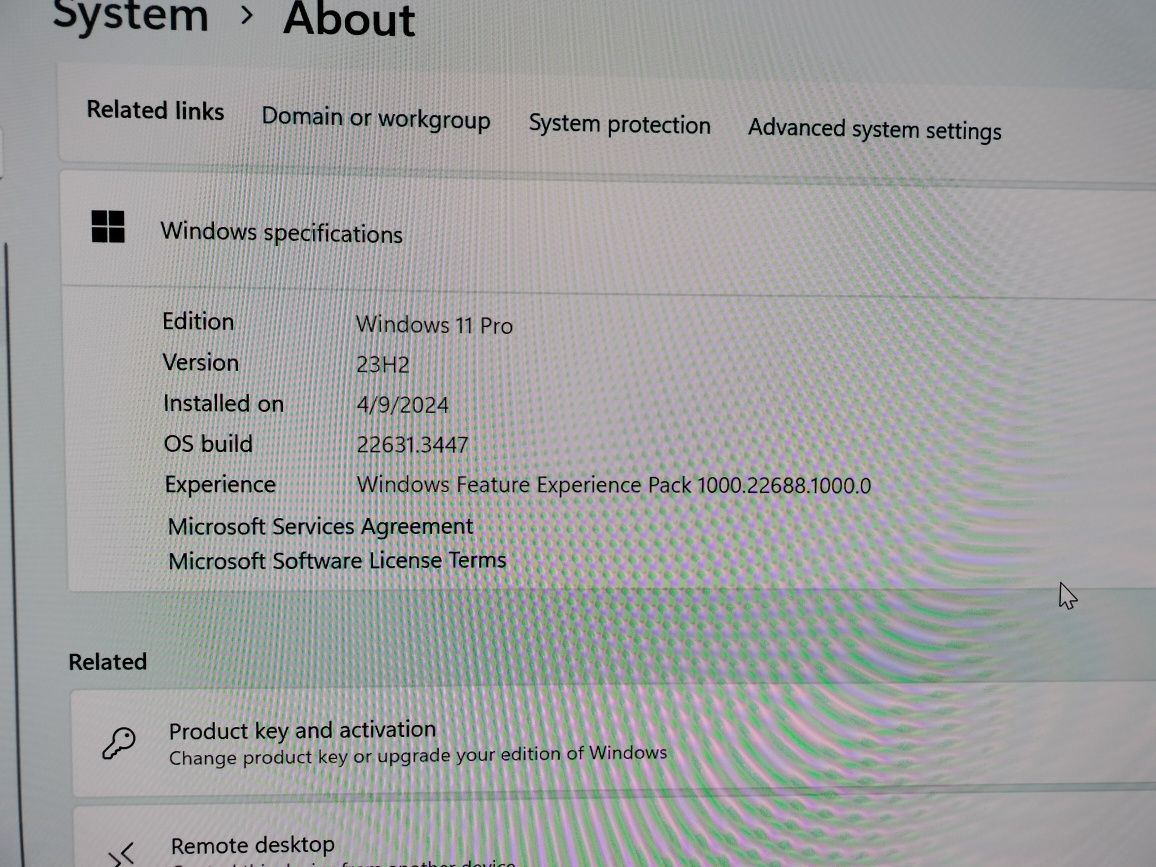Select the version value 23H2
This screenshot has width=1156, height=867.
(383, 364)
